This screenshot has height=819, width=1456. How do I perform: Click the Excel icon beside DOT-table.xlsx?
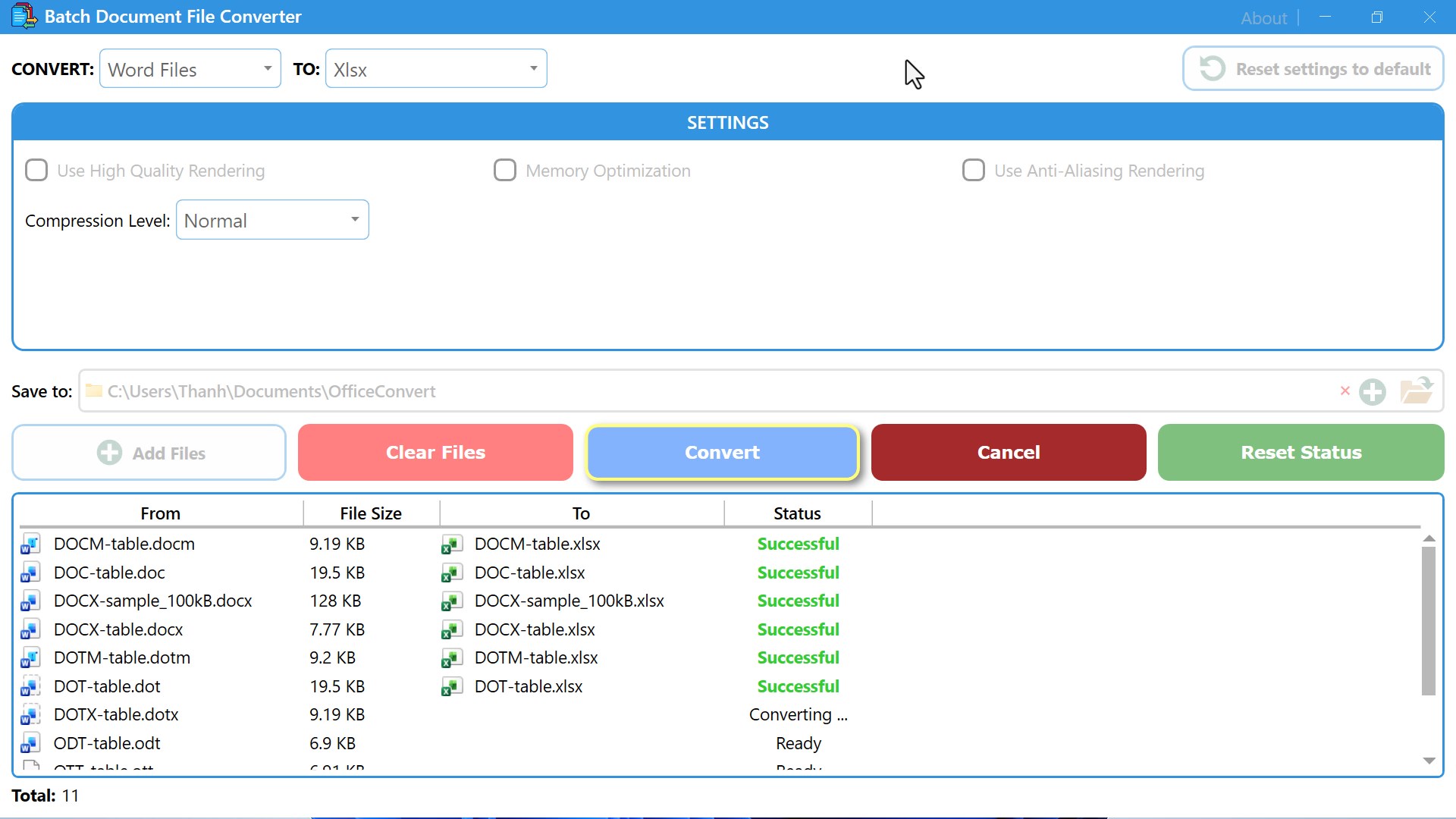click(x=451, y=687)
